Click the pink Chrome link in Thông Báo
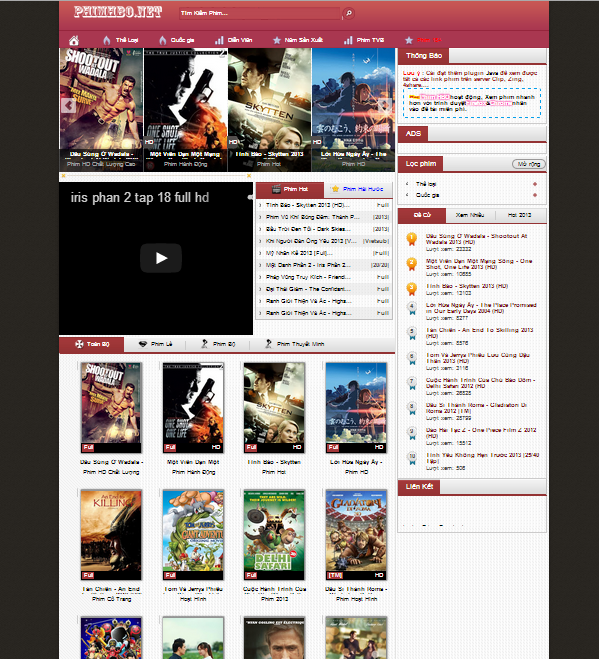The image size is (599, 659). (x=501, y=103)
